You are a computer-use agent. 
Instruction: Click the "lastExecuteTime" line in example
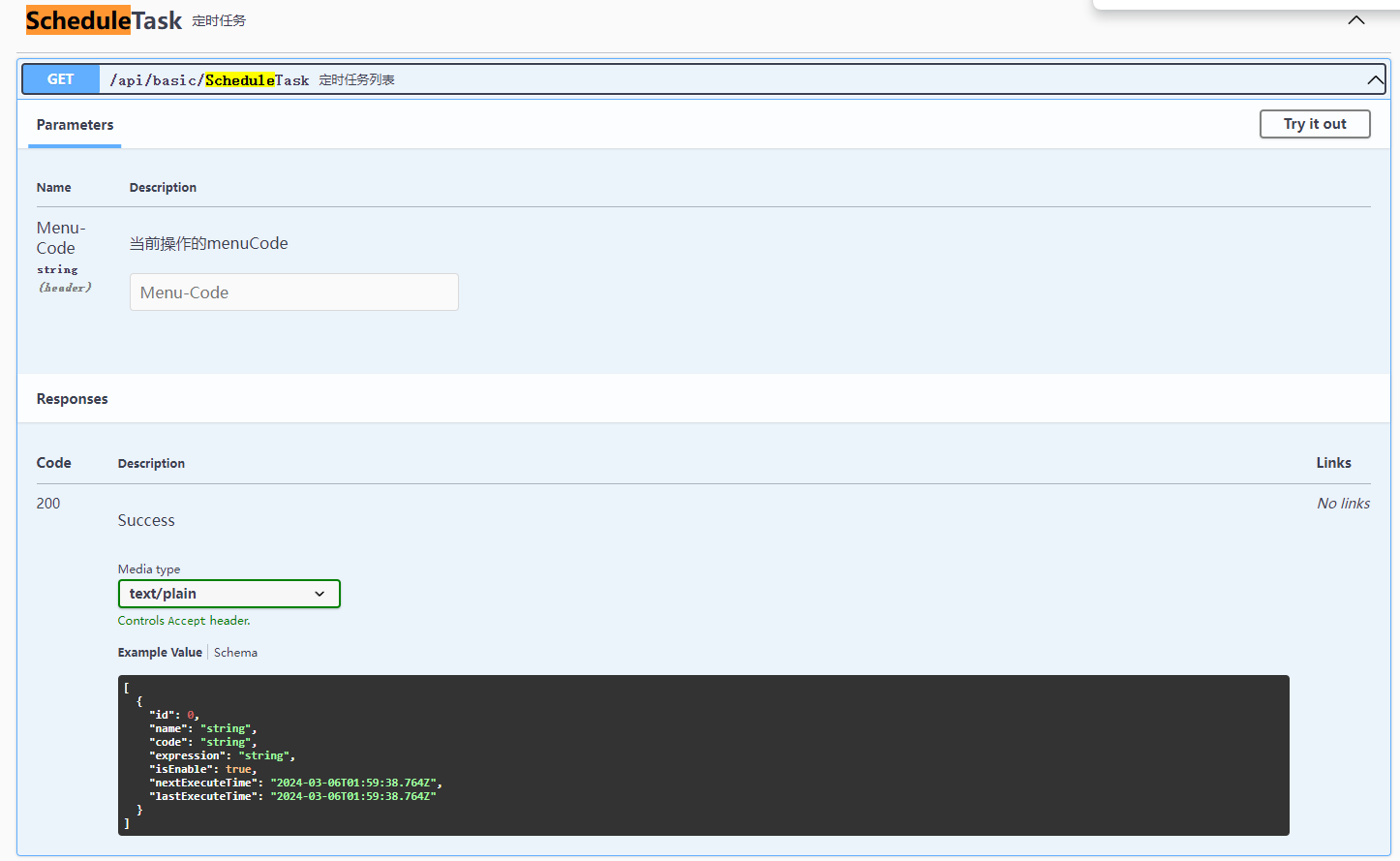click(292, 796)
